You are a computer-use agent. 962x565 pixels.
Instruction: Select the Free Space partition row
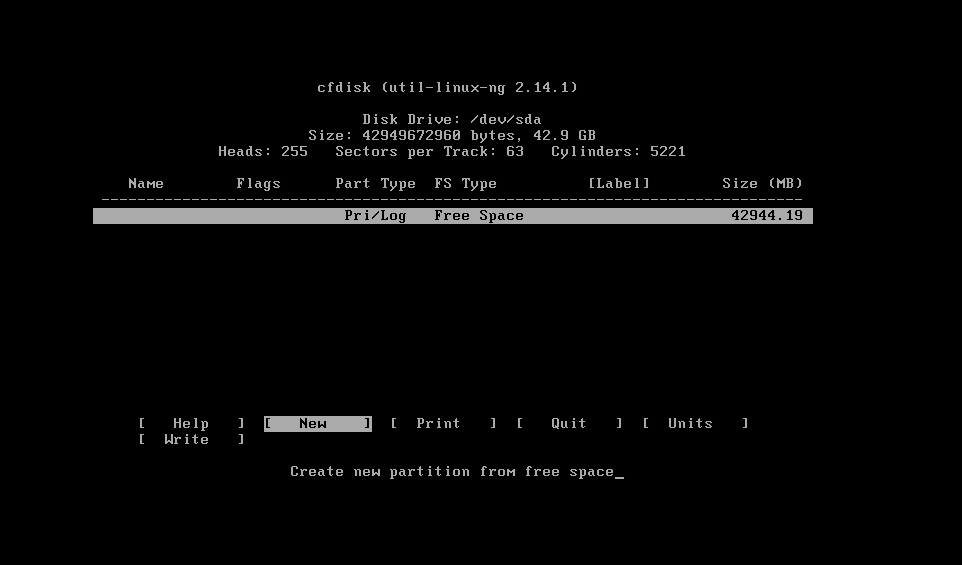[x=453, y=216]
